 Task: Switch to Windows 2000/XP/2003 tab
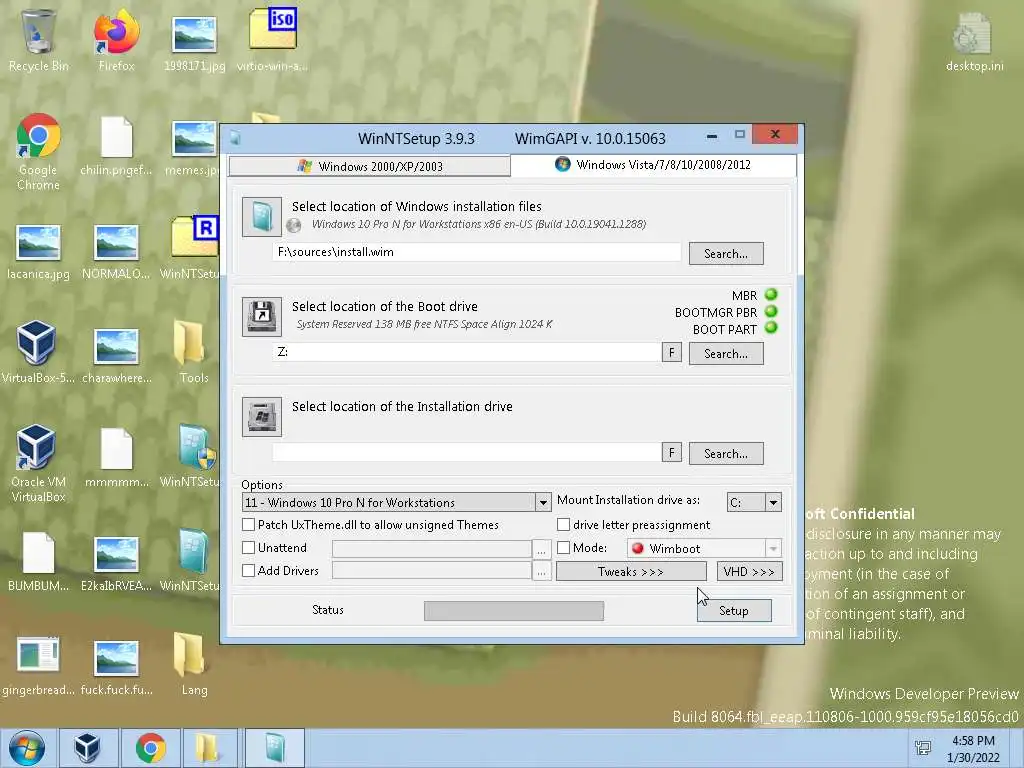369,166
